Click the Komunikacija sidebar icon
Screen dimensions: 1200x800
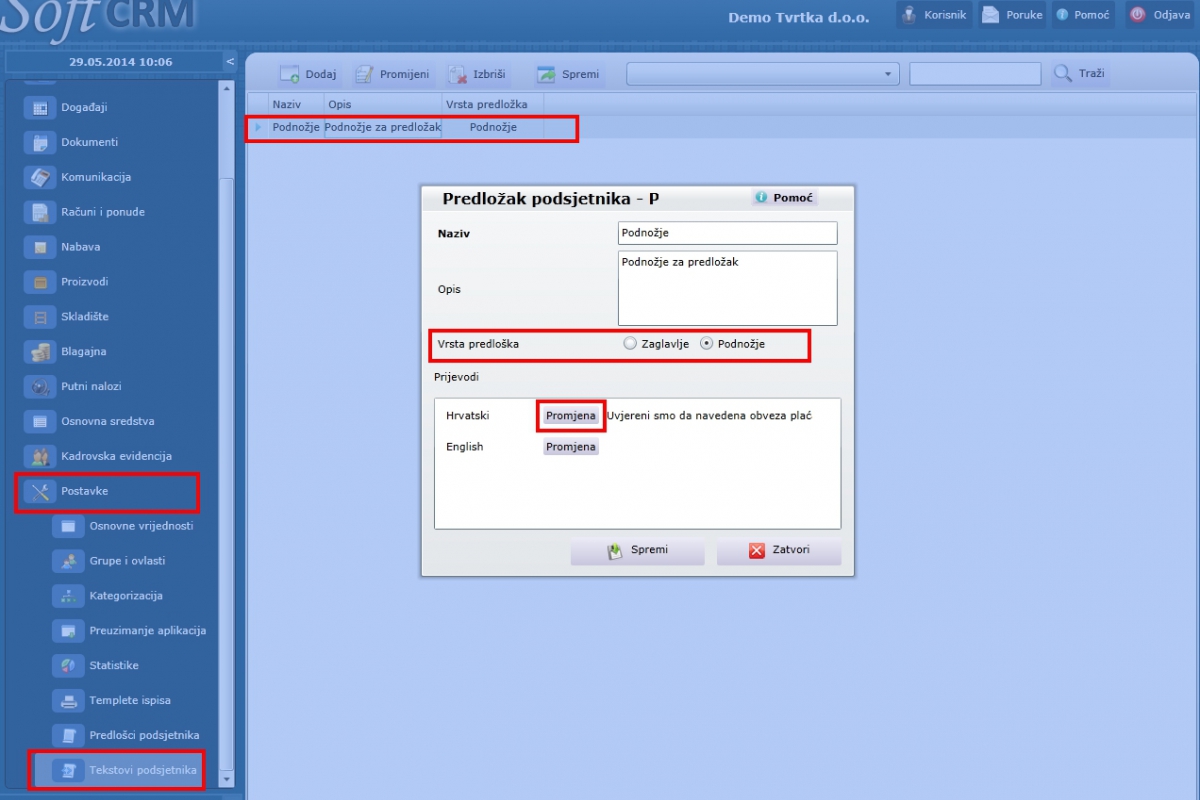40,177
